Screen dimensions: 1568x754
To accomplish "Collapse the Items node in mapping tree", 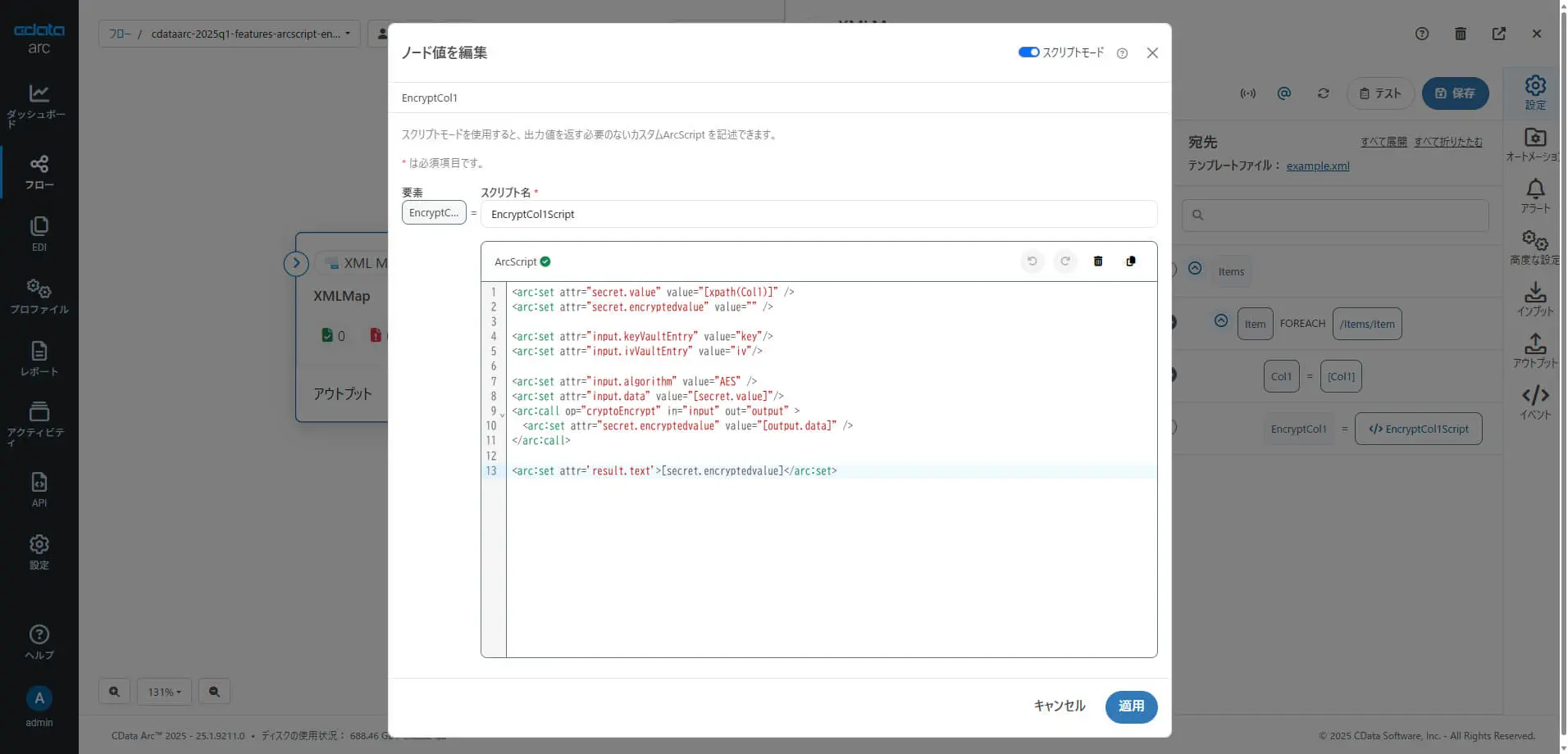I will [1195, 268].
